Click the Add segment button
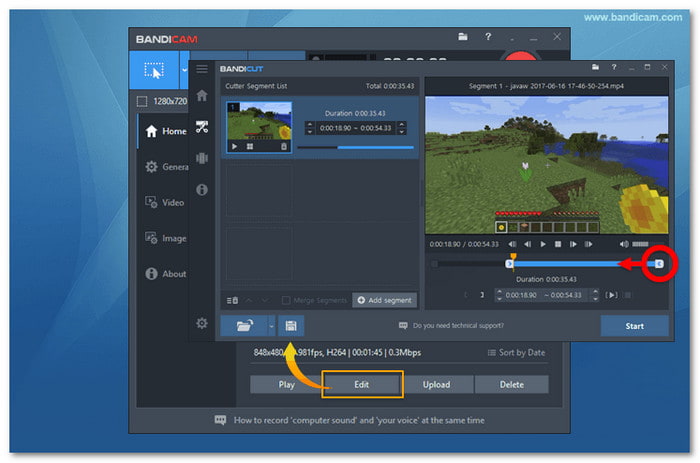700x463 pixels. click(x=384, y=300)
